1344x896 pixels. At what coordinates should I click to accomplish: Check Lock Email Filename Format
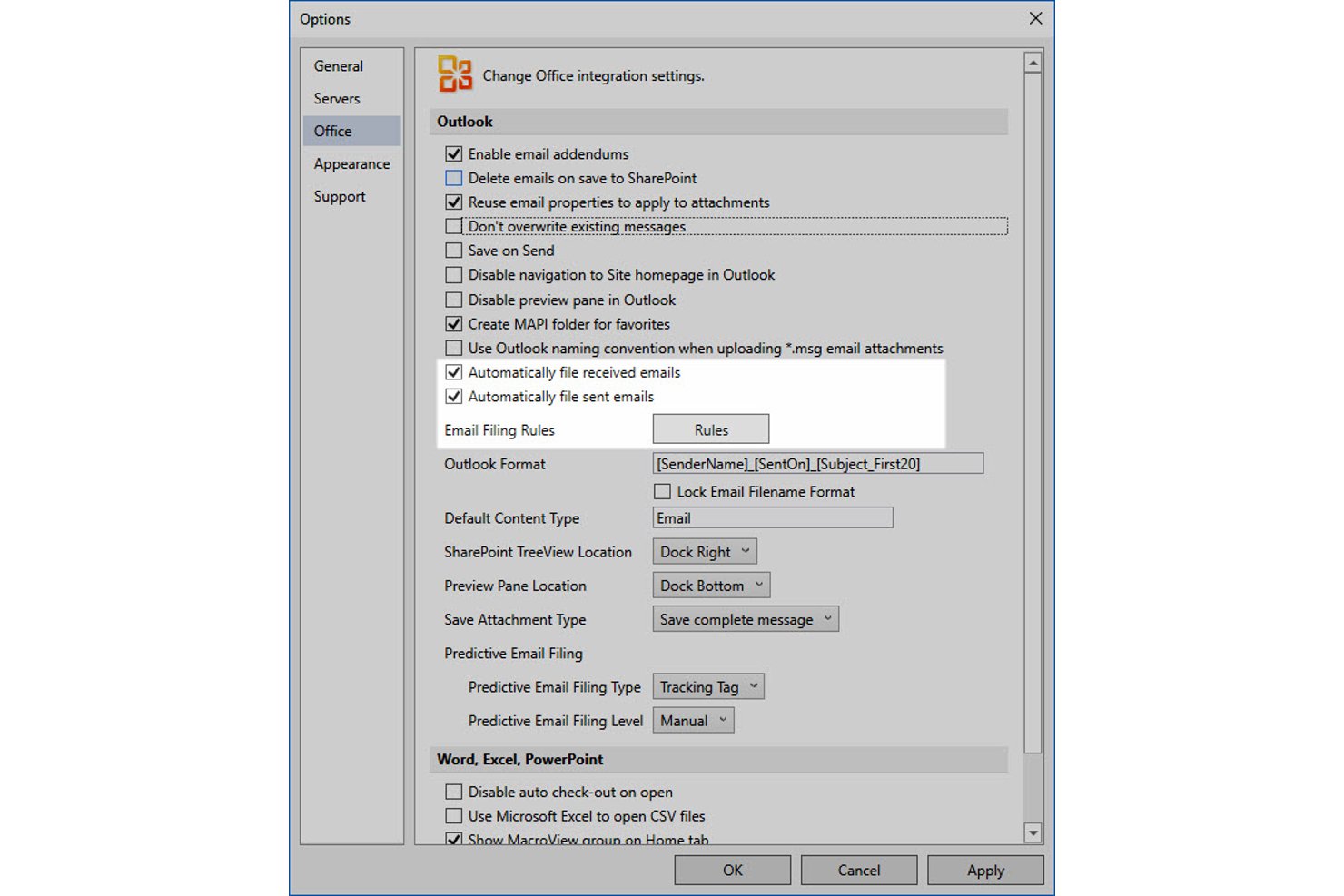point(663,492)
